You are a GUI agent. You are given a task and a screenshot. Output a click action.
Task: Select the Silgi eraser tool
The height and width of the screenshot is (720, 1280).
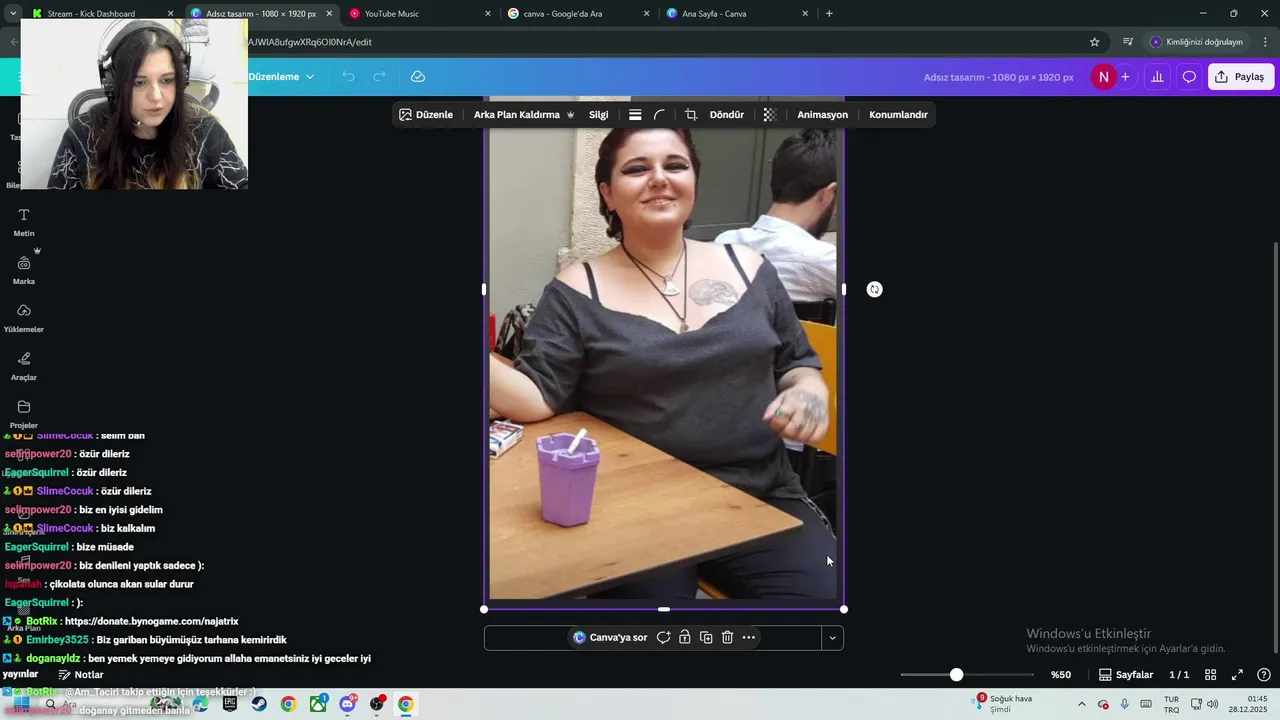(598, 115)
